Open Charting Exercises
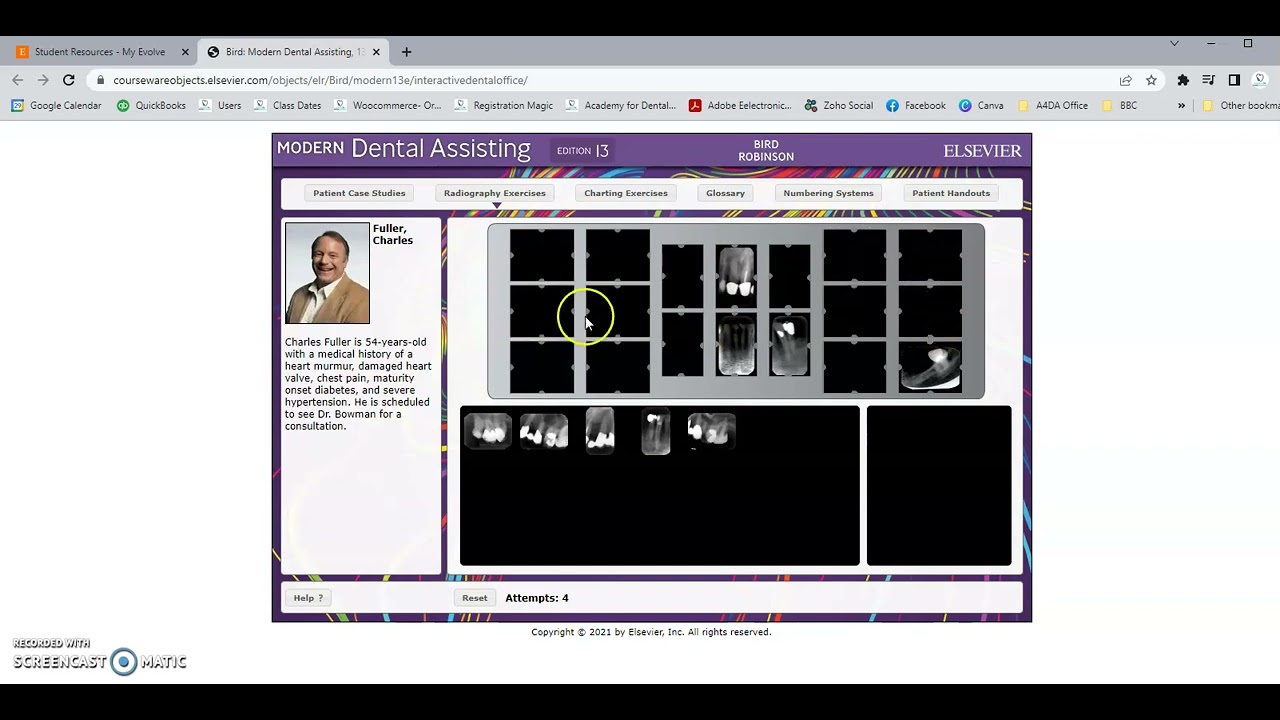The height and width of the screenshot is (720, 1280). (626, 193)
